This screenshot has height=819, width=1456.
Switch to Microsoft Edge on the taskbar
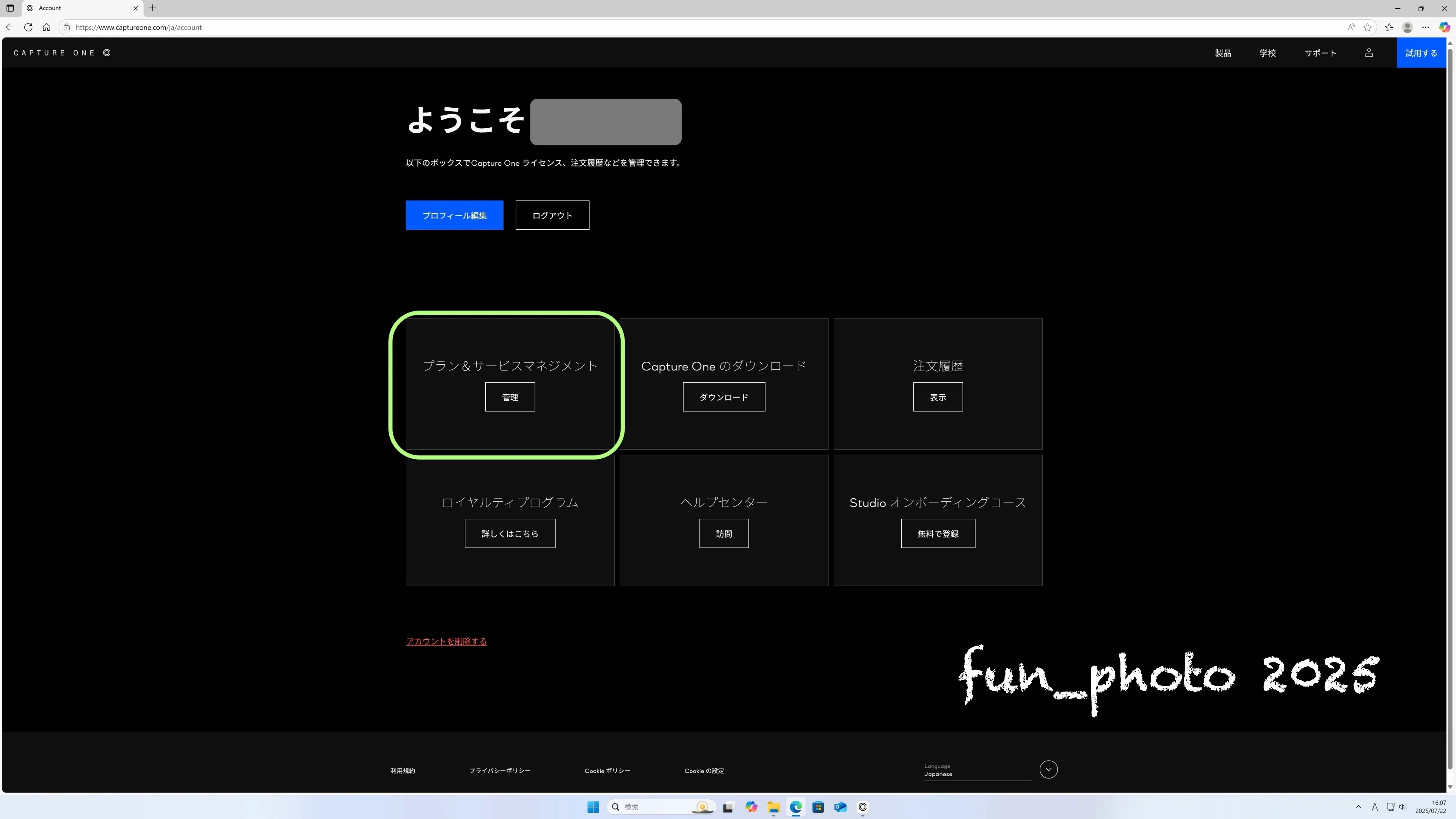tap(795, 807)
